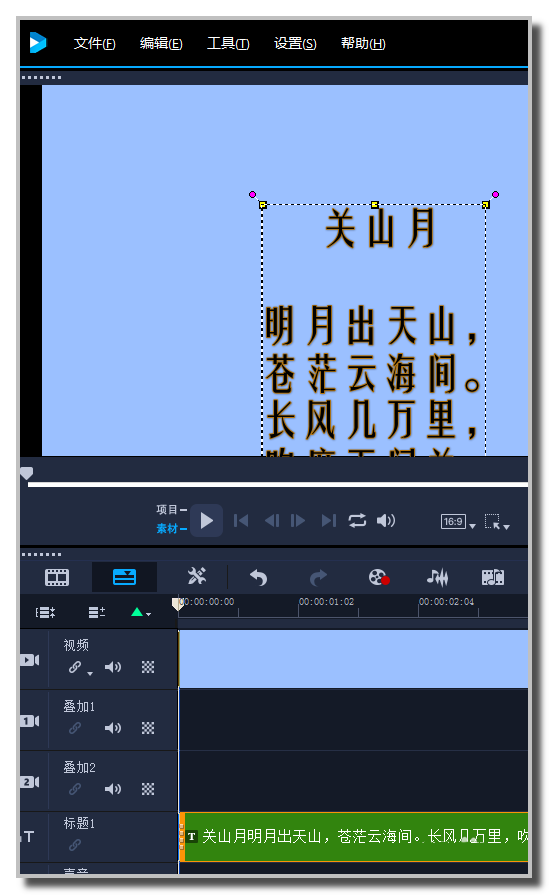Toggle the 标题1 track T icon
Screen dimensions: 549x895
coord(29,837)
